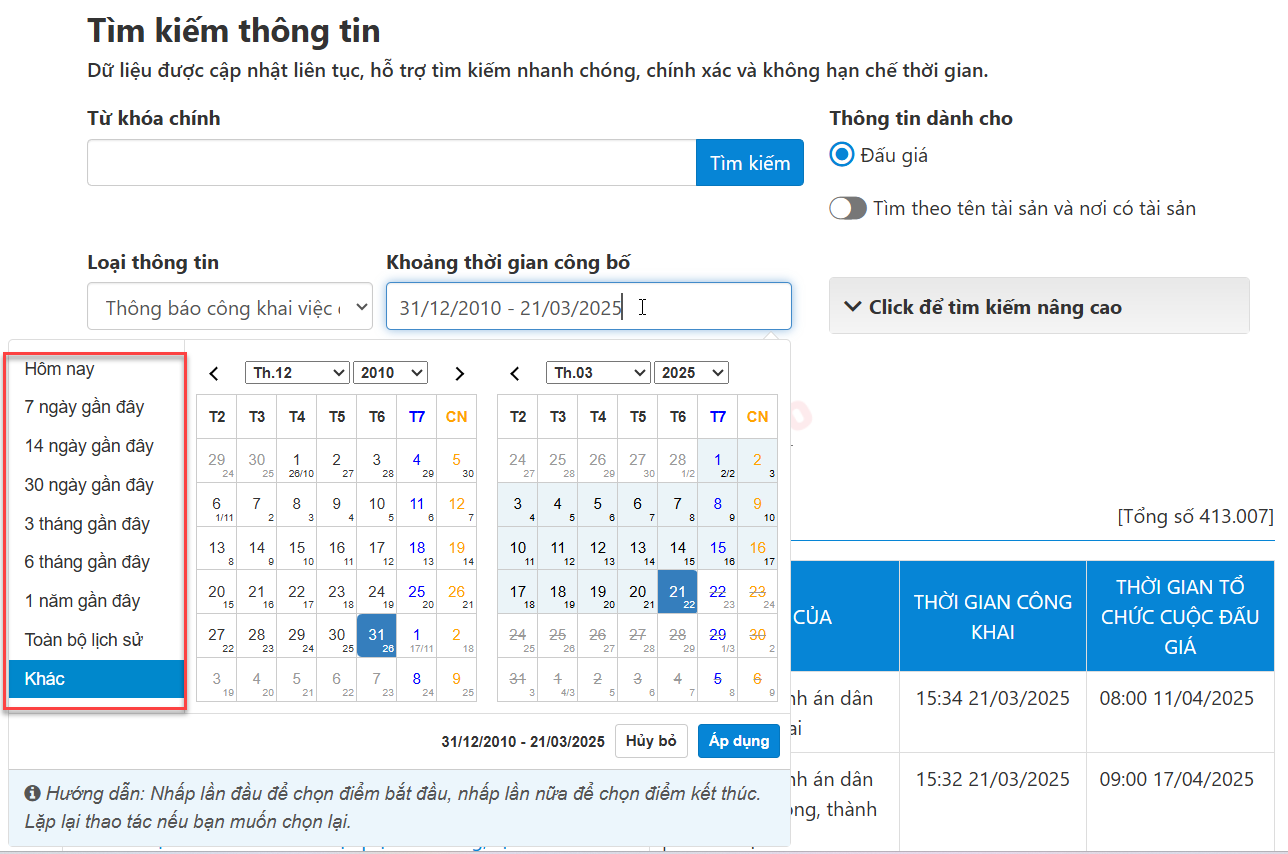Screen dimensions: 1288x854
Task: Select day 12 in December 2010 calendar
Action: (x=457, y=505)
